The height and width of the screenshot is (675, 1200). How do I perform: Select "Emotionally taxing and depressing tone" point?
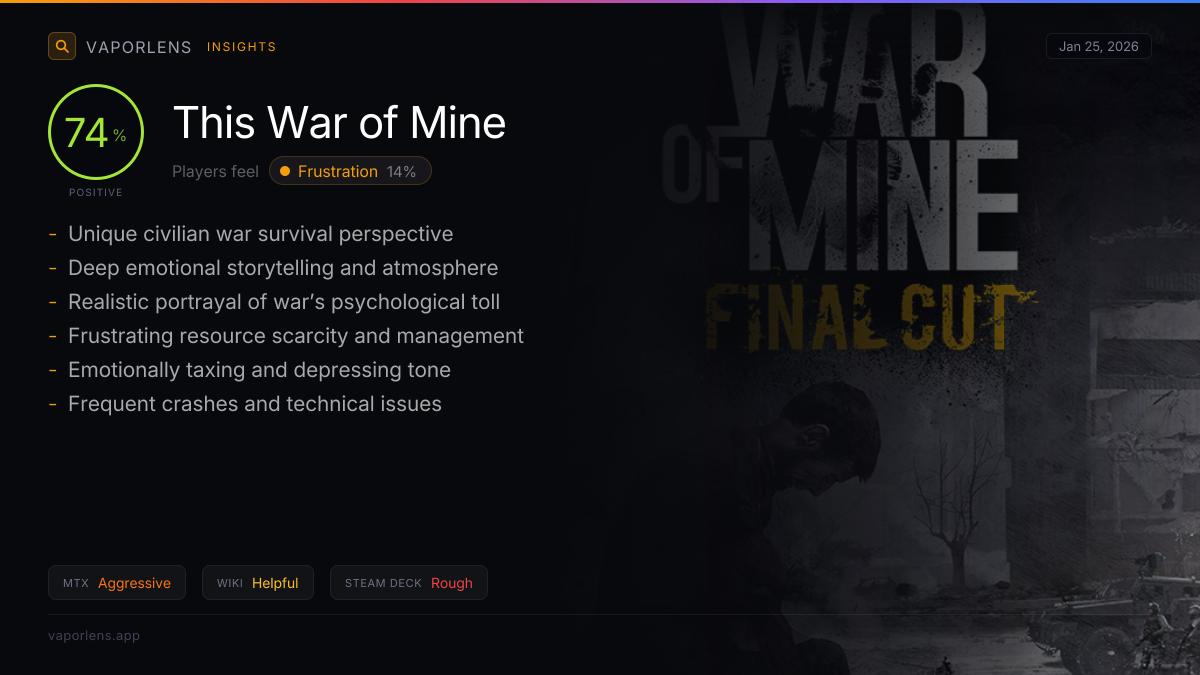259,370
